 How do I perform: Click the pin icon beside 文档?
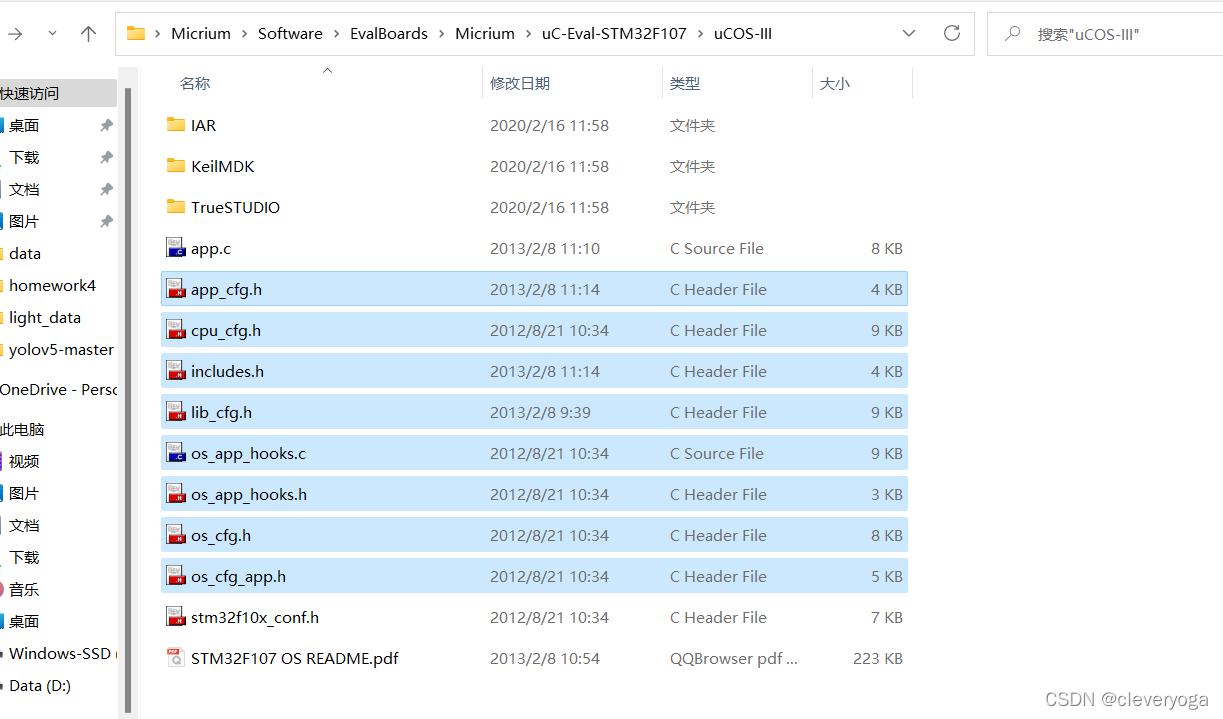click(106, 189)
